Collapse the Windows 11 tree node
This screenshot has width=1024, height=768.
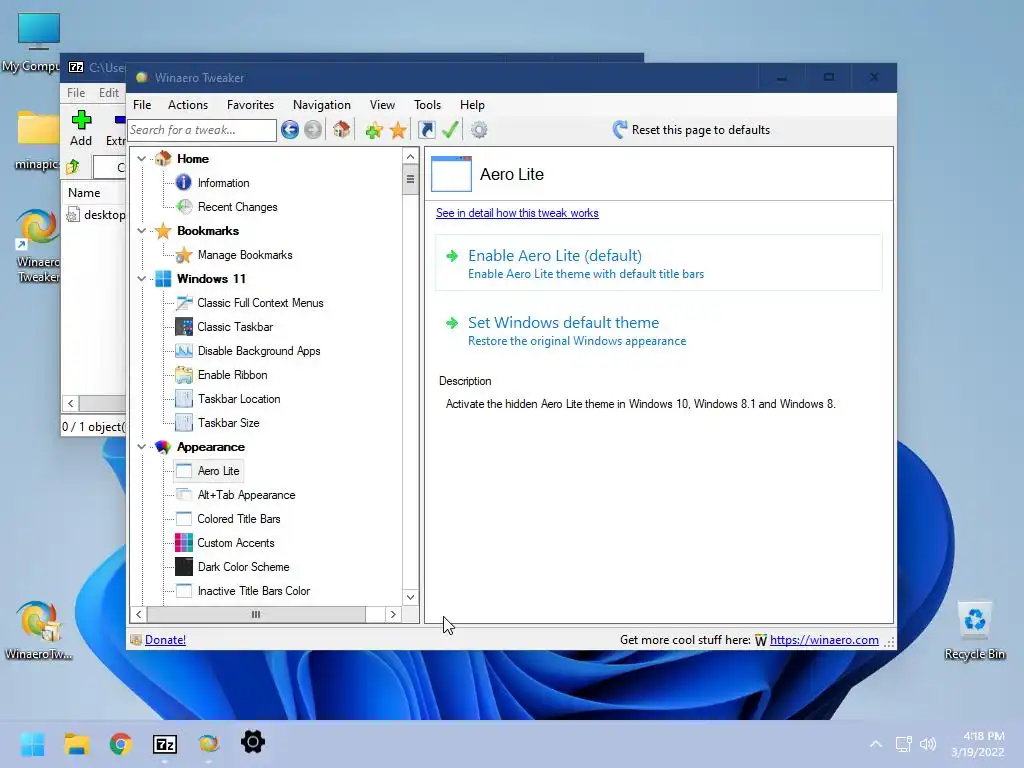tap(141, 279)
